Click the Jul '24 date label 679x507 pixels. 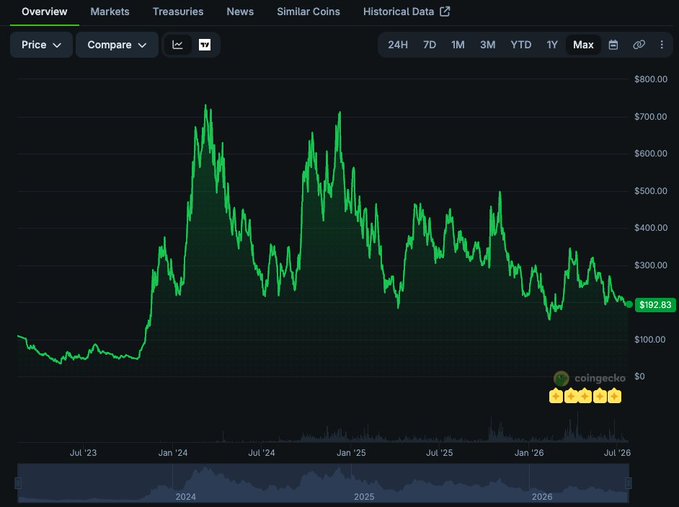click(x=262, y=453)
